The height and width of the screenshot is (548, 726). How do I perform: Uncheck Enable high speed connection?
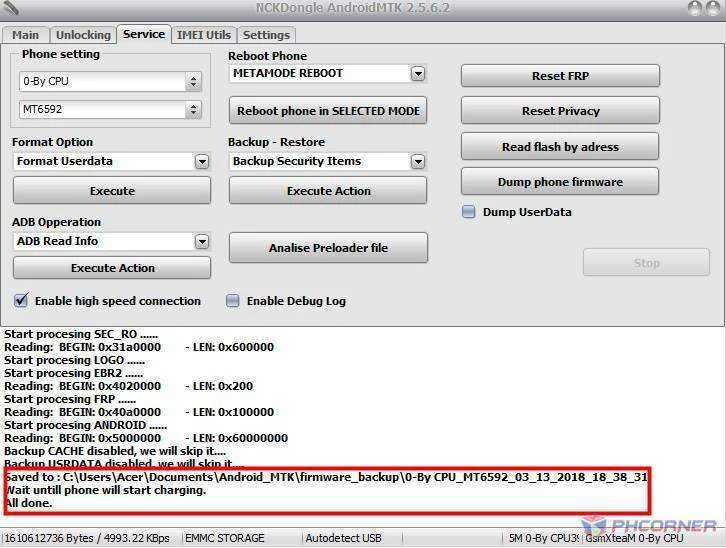[21, 301]
